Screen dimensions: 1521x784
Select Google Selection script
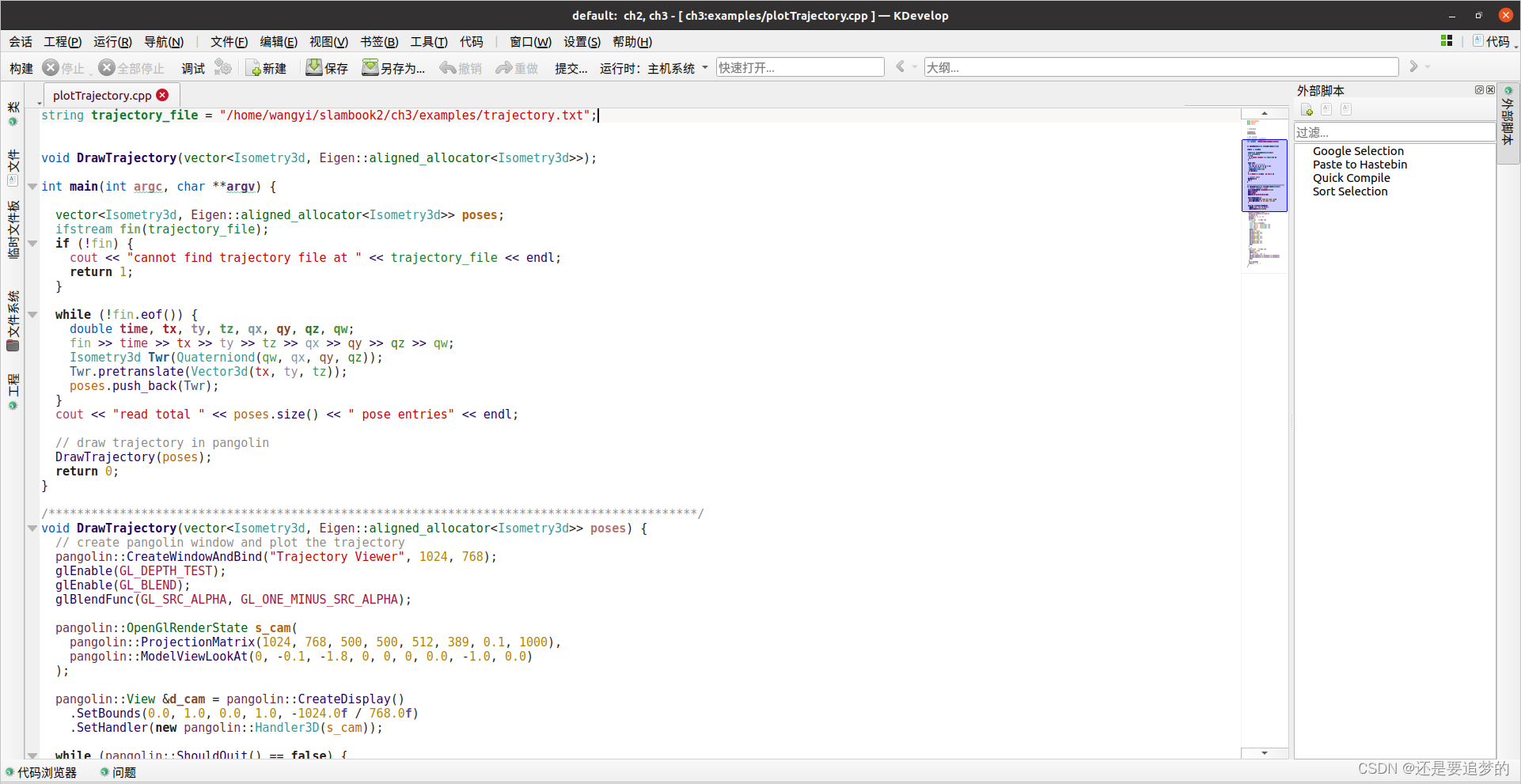1358,151
